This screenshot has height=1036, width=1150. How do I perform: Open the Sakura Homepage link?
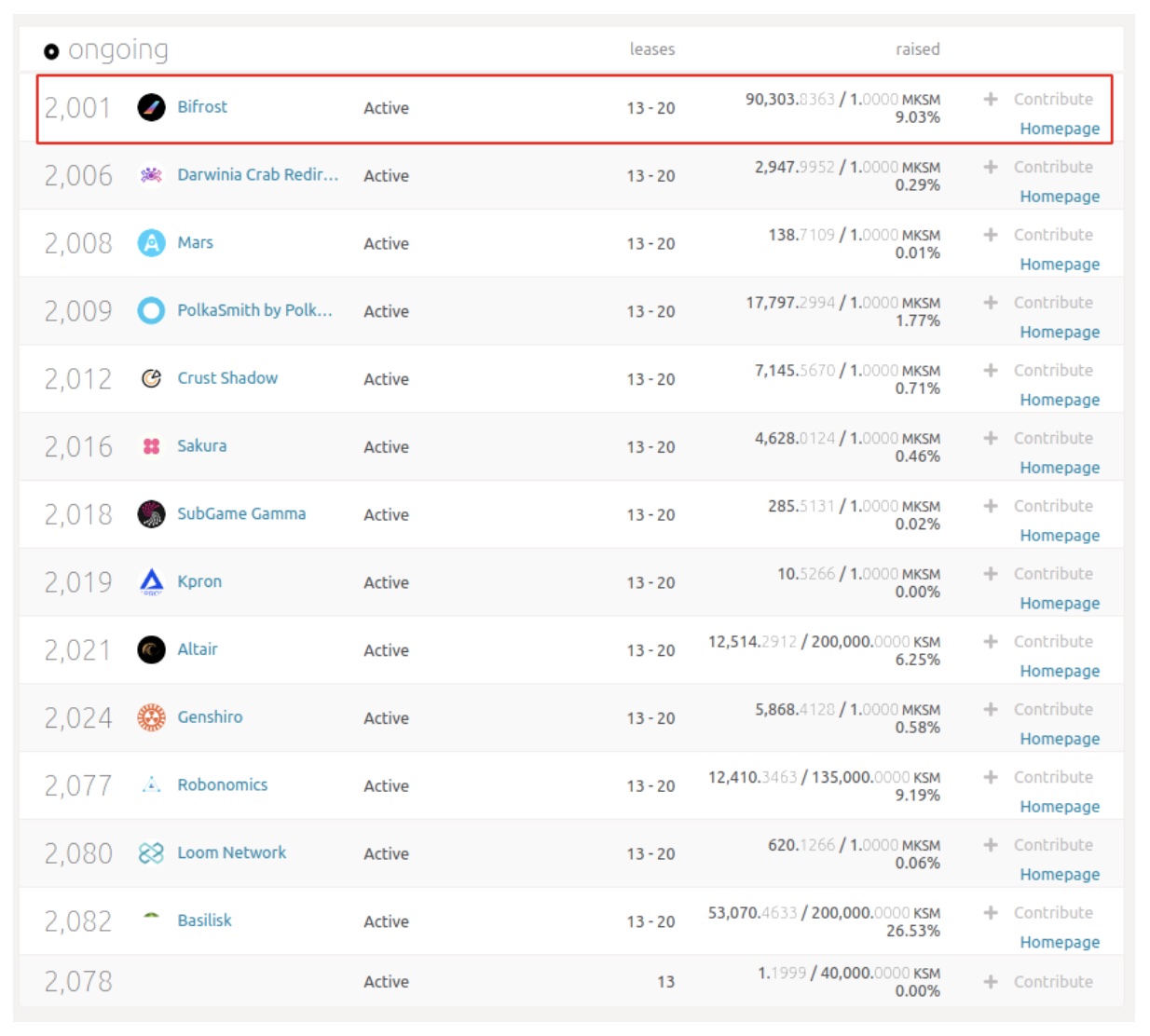1060,469
